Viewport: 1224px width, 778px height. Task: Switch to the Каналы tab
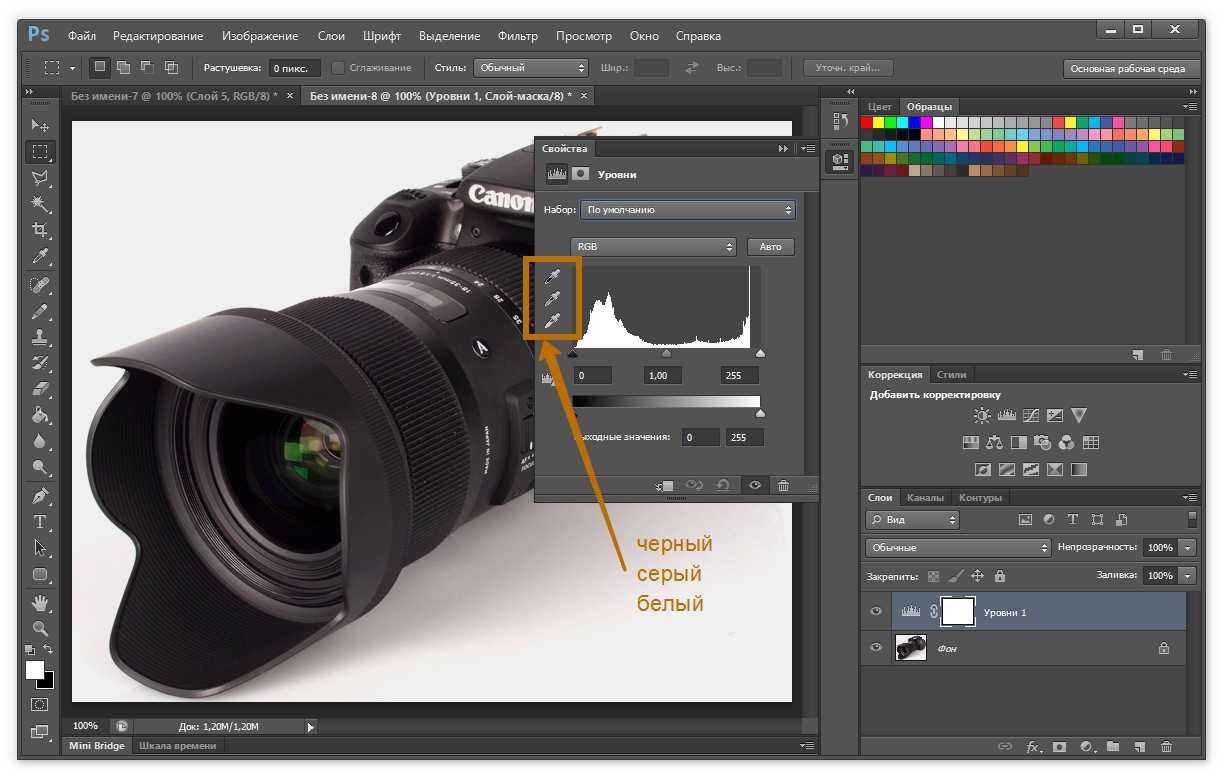click(x=924, y=498)
